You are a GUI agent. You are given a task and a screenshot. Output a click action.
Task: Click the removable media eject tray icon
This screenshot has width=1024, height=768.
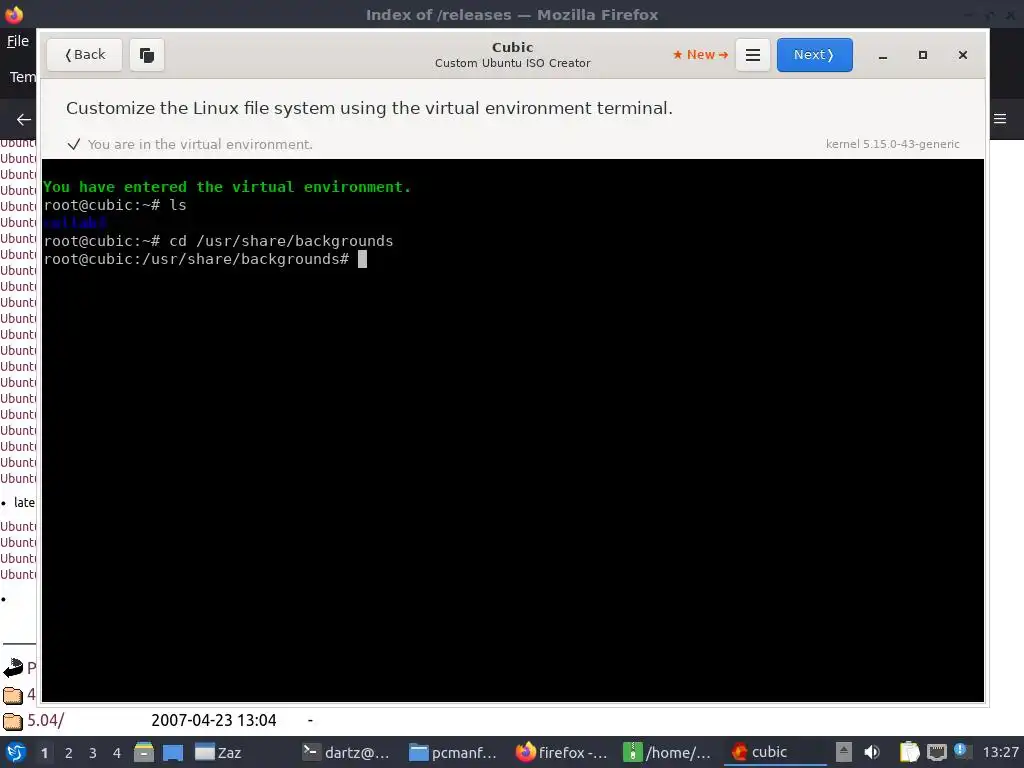[x=844, y=752]
